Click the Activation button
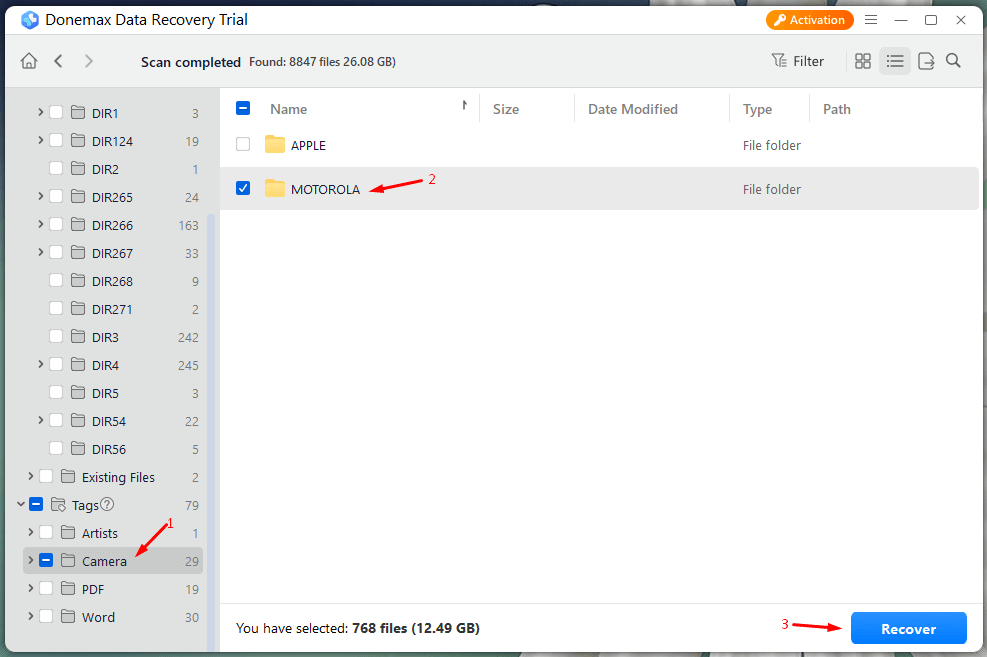This screenshot has width=987, height=657. [x=809, y=20]
